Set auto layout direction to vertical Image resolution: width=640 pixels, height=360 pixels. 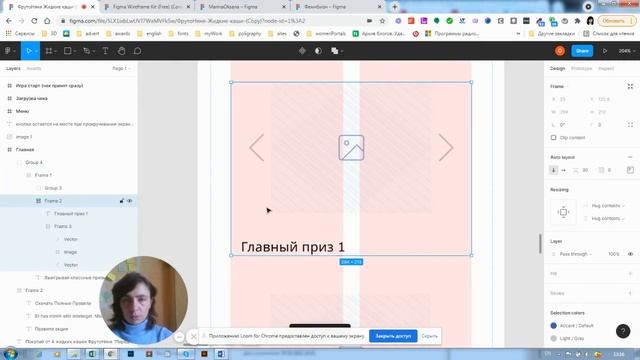(x=554, y=170)
